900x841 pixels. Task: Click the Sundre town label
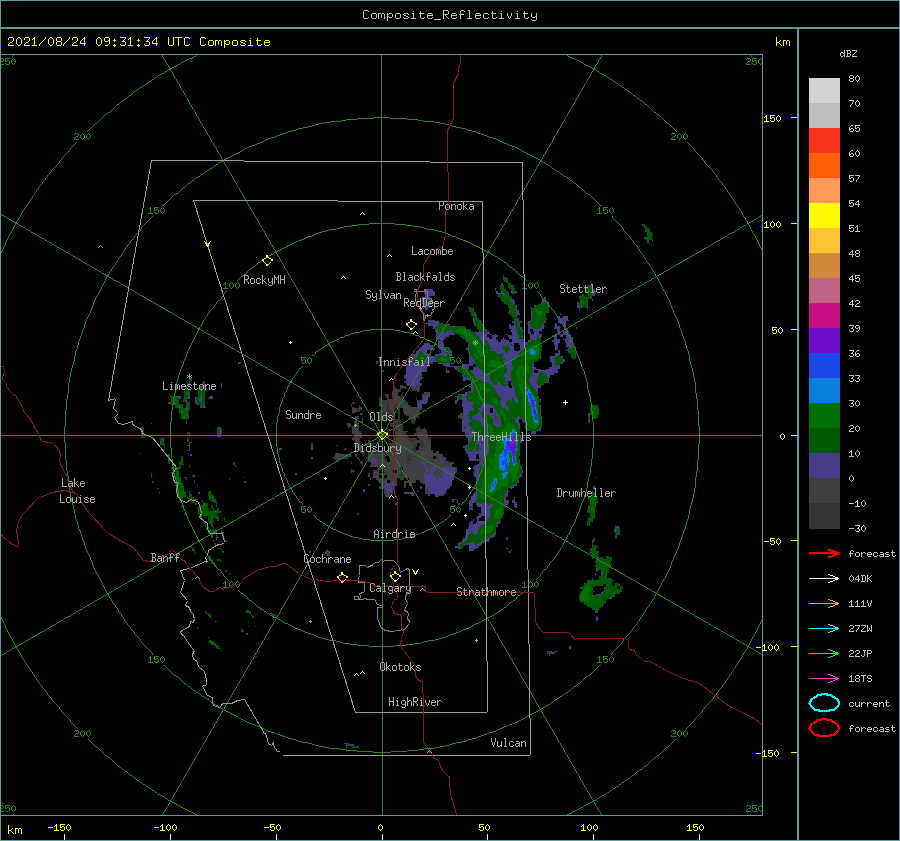click(303, 414)
